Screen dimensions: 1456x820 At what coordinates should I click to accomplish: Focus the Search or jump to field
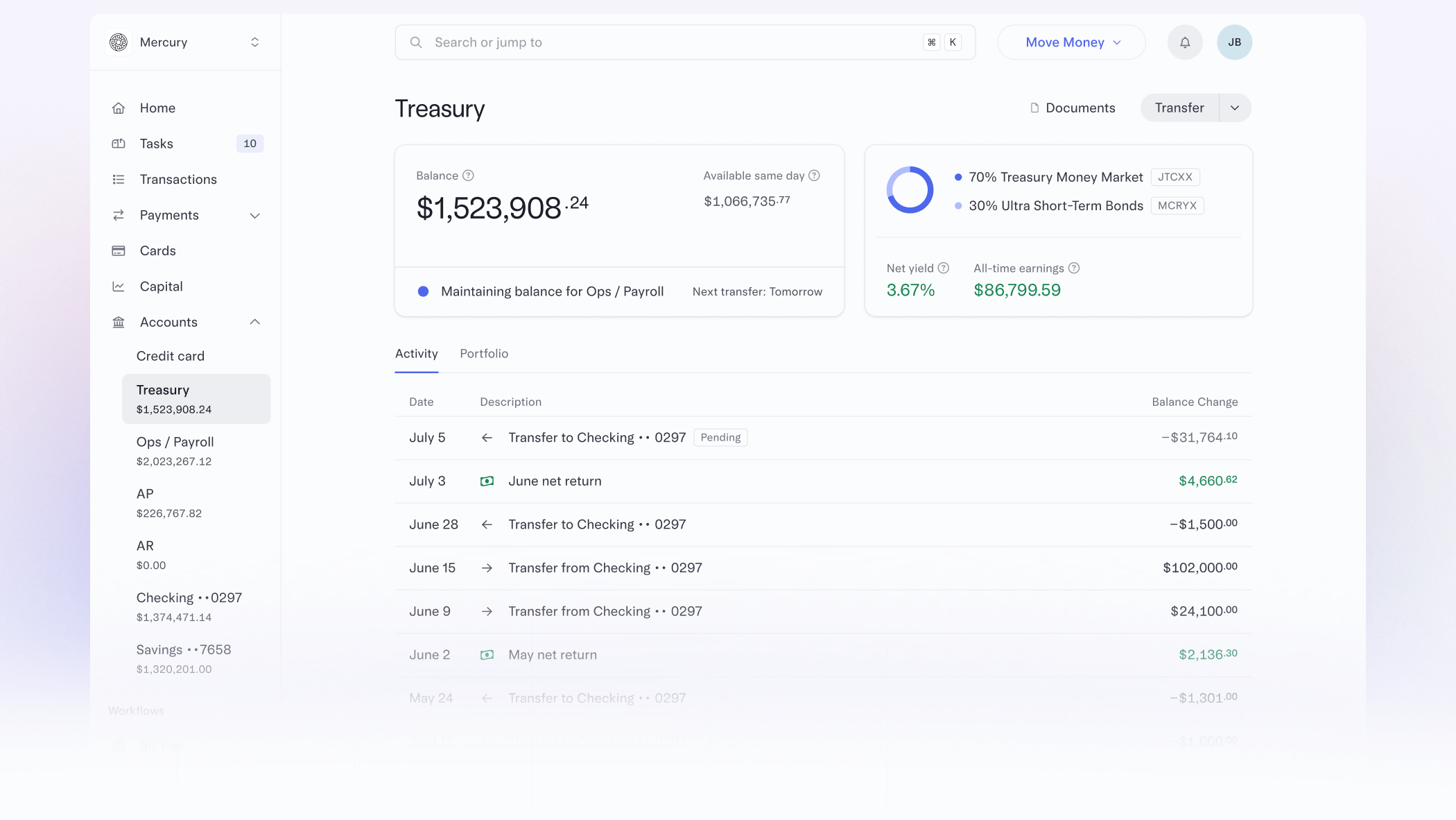(685, 42)
